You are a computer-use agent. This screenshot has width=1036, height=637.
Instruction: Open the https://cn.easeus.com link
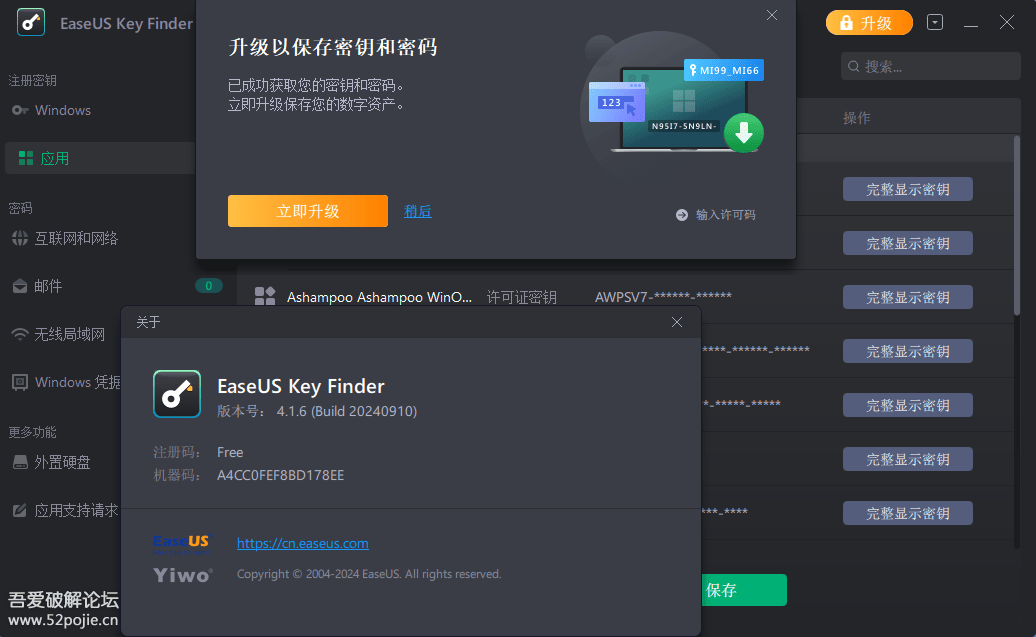tap(302, 543)
